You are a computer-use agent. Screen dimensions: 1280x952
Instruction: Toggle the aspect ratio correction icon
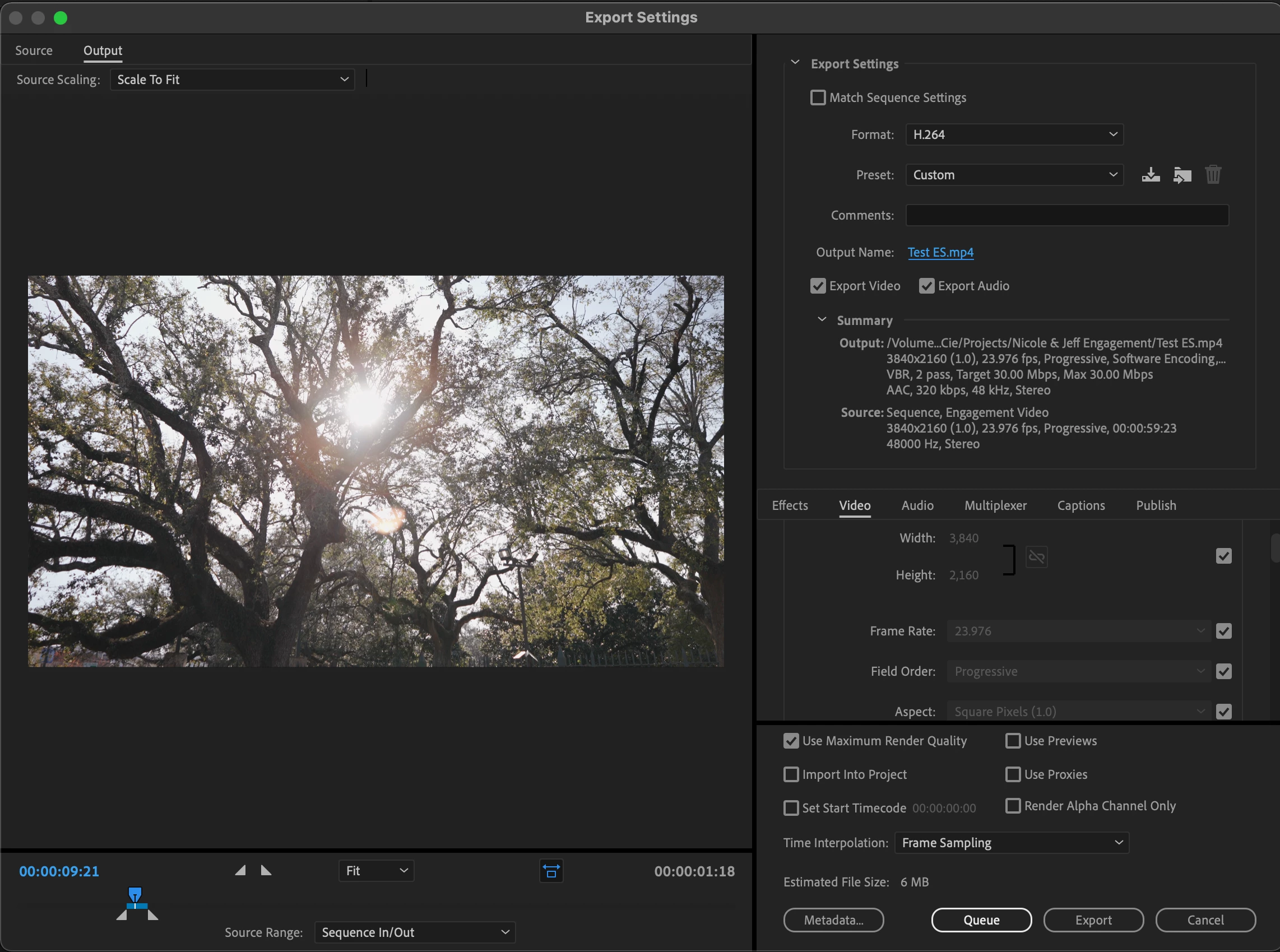pyautogui.click(x=551, y=871)
